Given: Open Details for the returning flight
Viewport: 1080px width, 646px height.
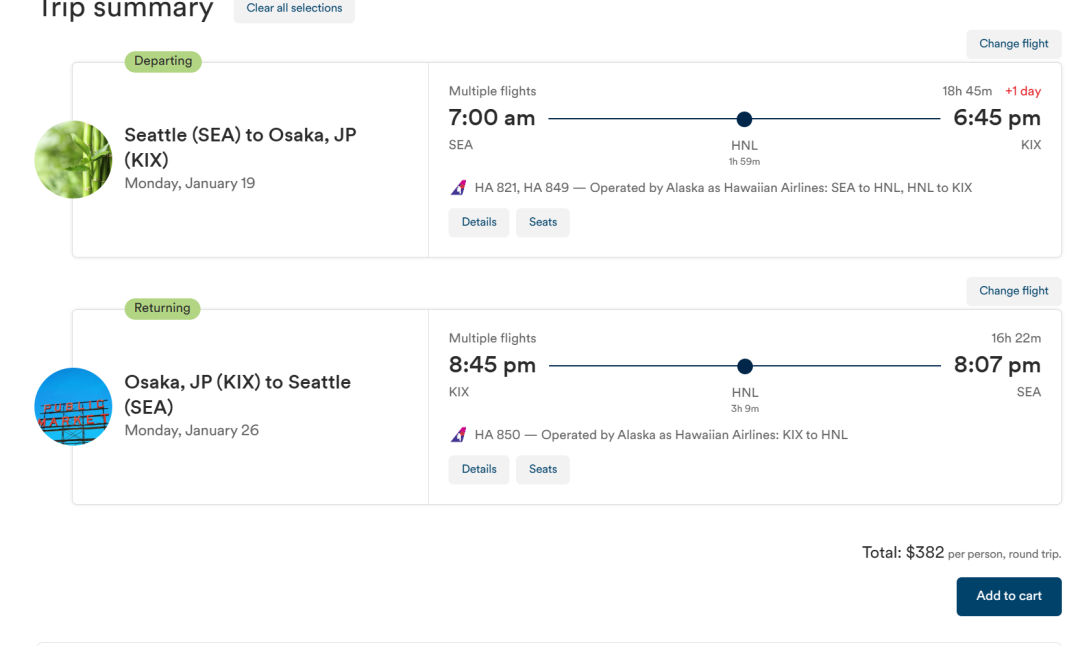Looking at the screenshot, I should coord(479,469).
